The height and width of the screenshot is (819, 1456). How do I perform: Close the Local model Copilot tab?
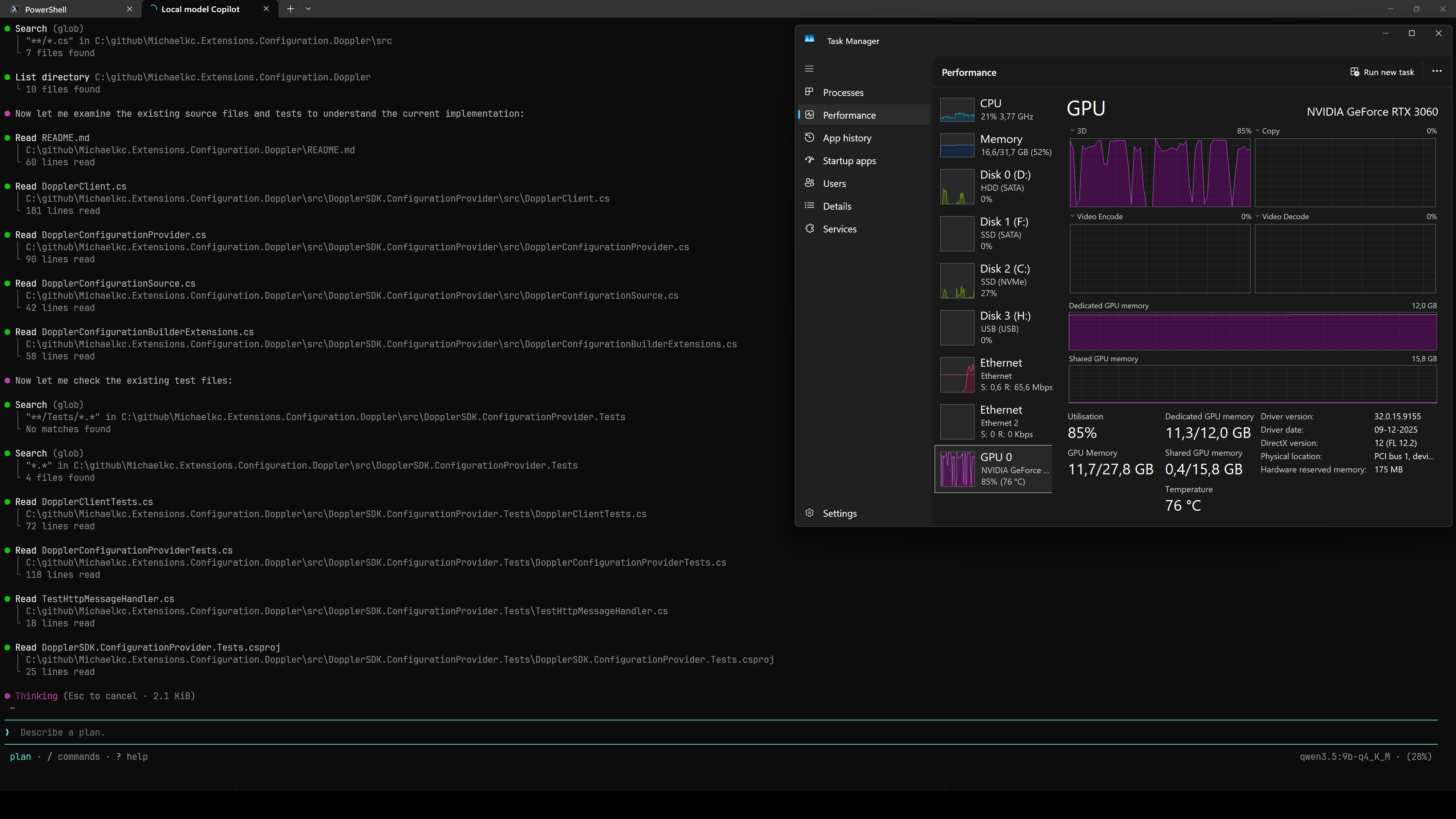(x=266, y=9)
